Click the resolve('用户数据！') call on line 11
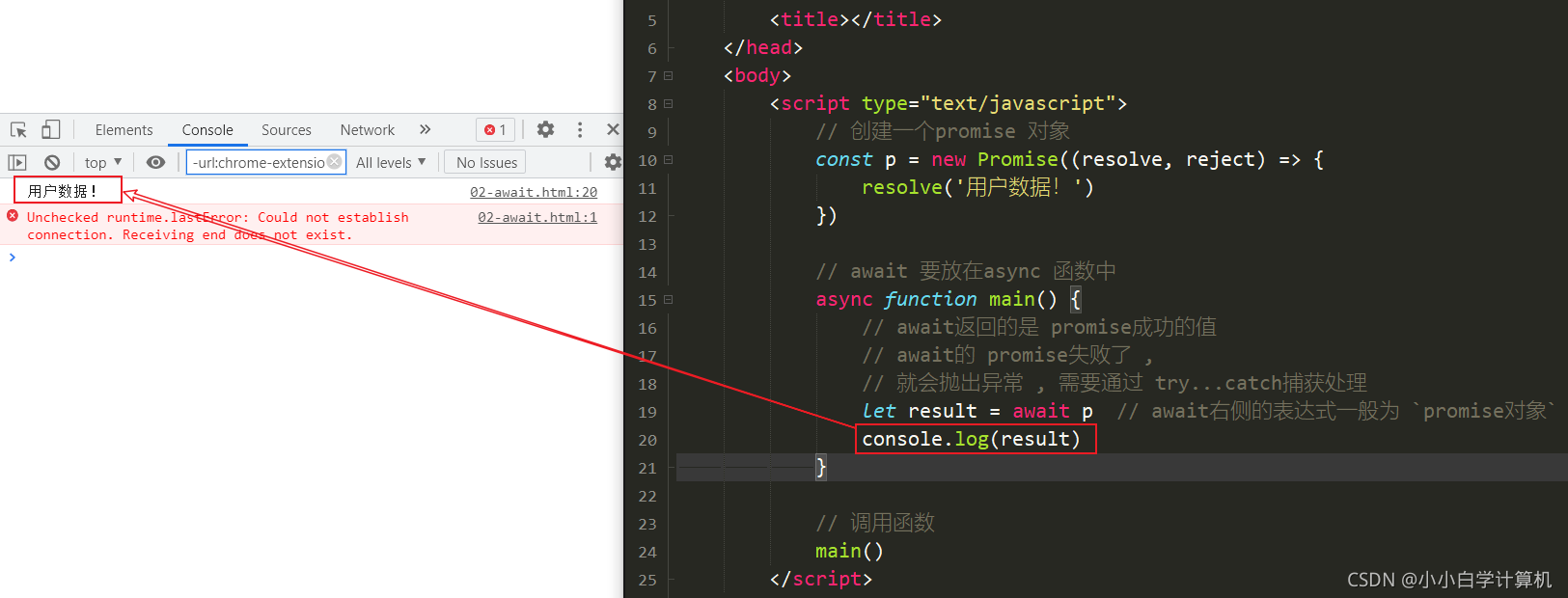 tap(977, 187)
